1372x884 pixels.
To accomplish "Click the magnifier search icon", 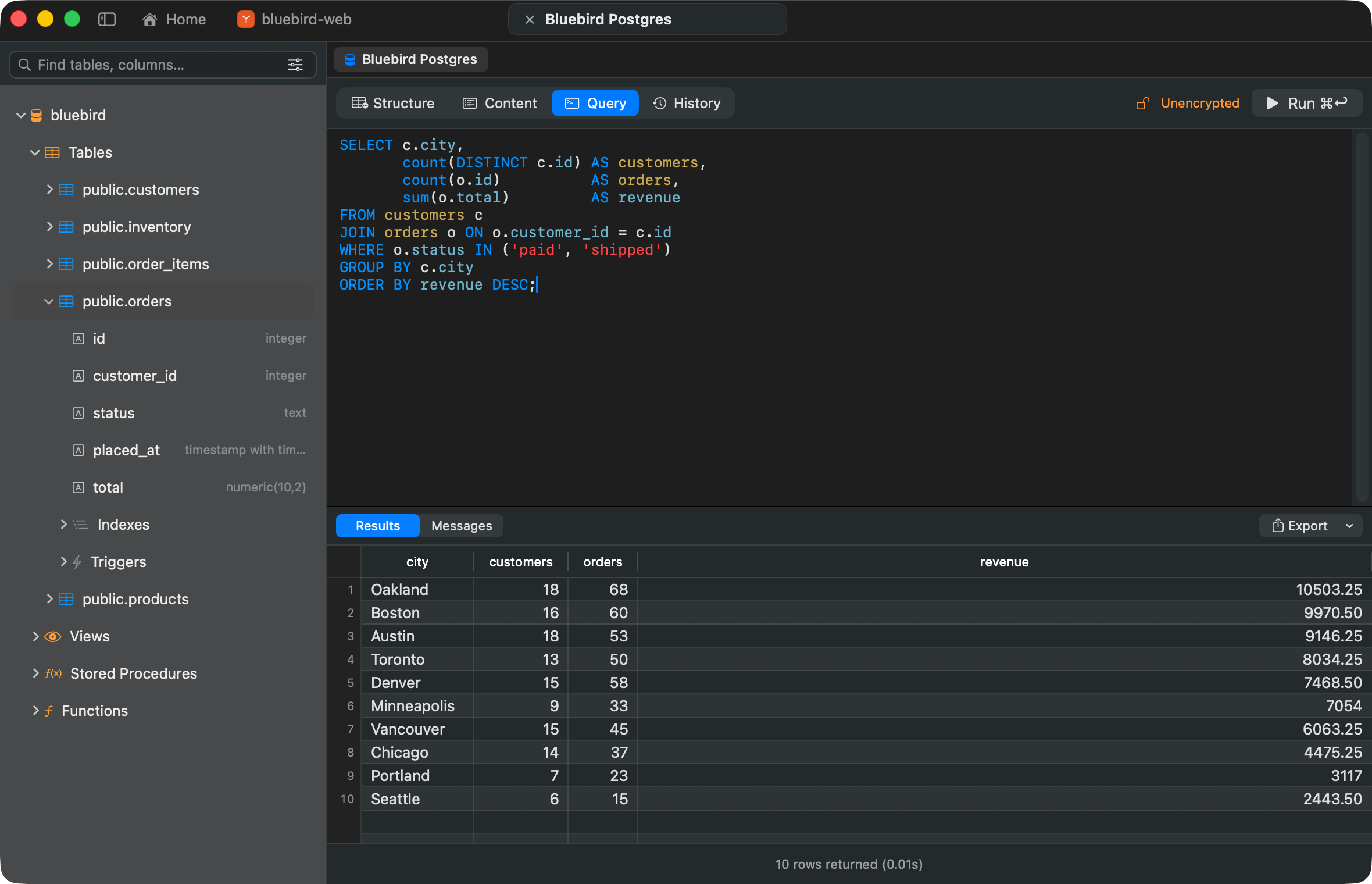I will pyautogui.click(x=24, y=65).
